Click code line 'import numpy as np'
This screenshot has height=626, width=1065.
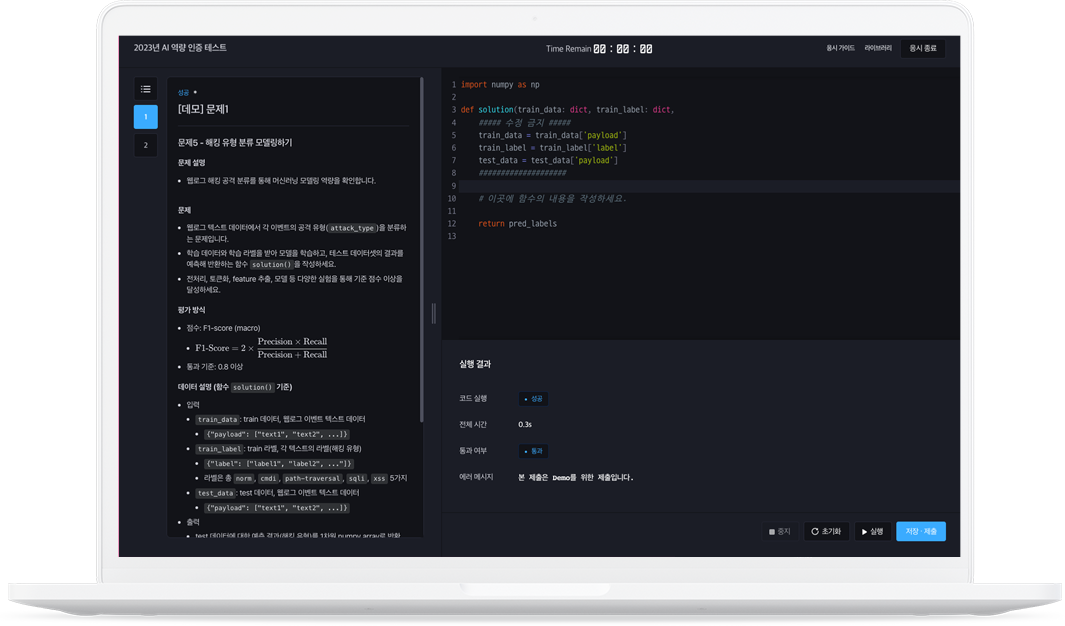click(x=500, y=85)
